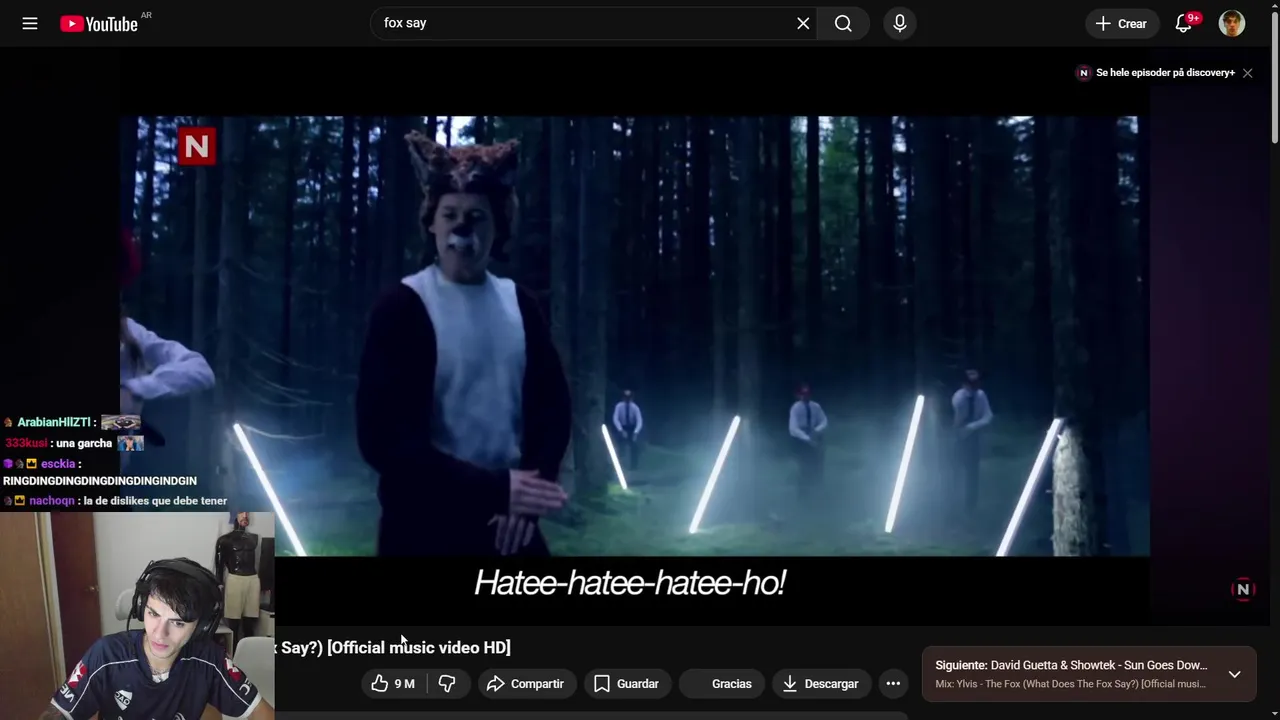1280x720 pixels.
Task: Click chat username nachoqn
Action: click(x=52, y=501)
